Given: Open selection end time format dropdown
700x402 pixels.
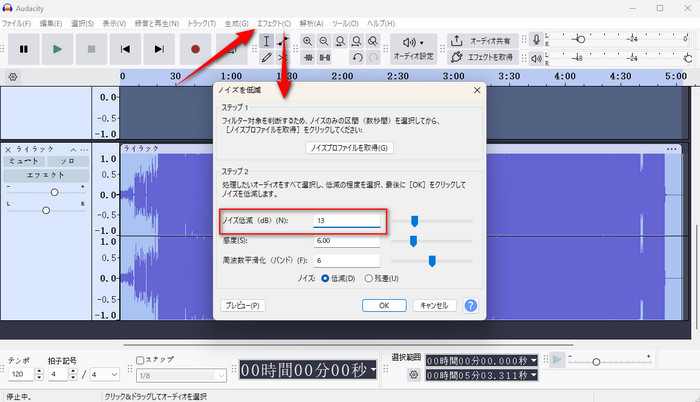Looking at the screenshot, I should (x=533, y=375).
